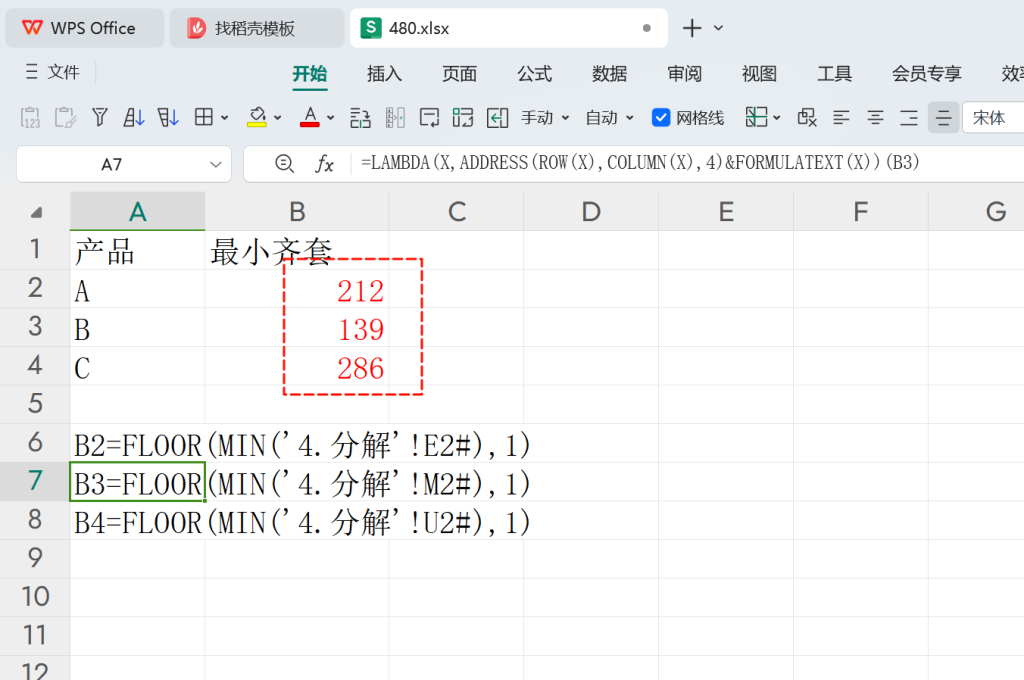
Task: Expand the new tab dropdown chevron
Action: point(718,28)
